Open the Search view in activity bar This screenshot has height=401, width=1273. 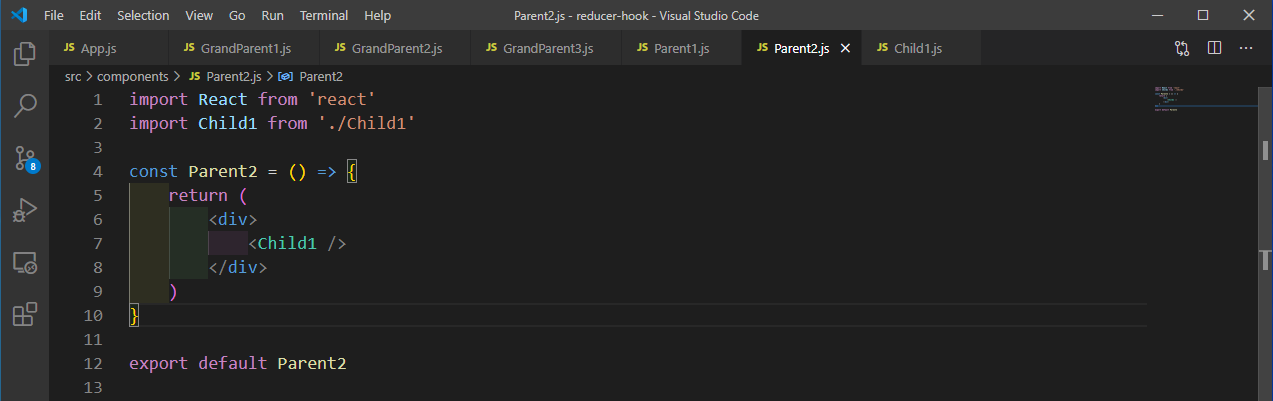tap(24, 105)
